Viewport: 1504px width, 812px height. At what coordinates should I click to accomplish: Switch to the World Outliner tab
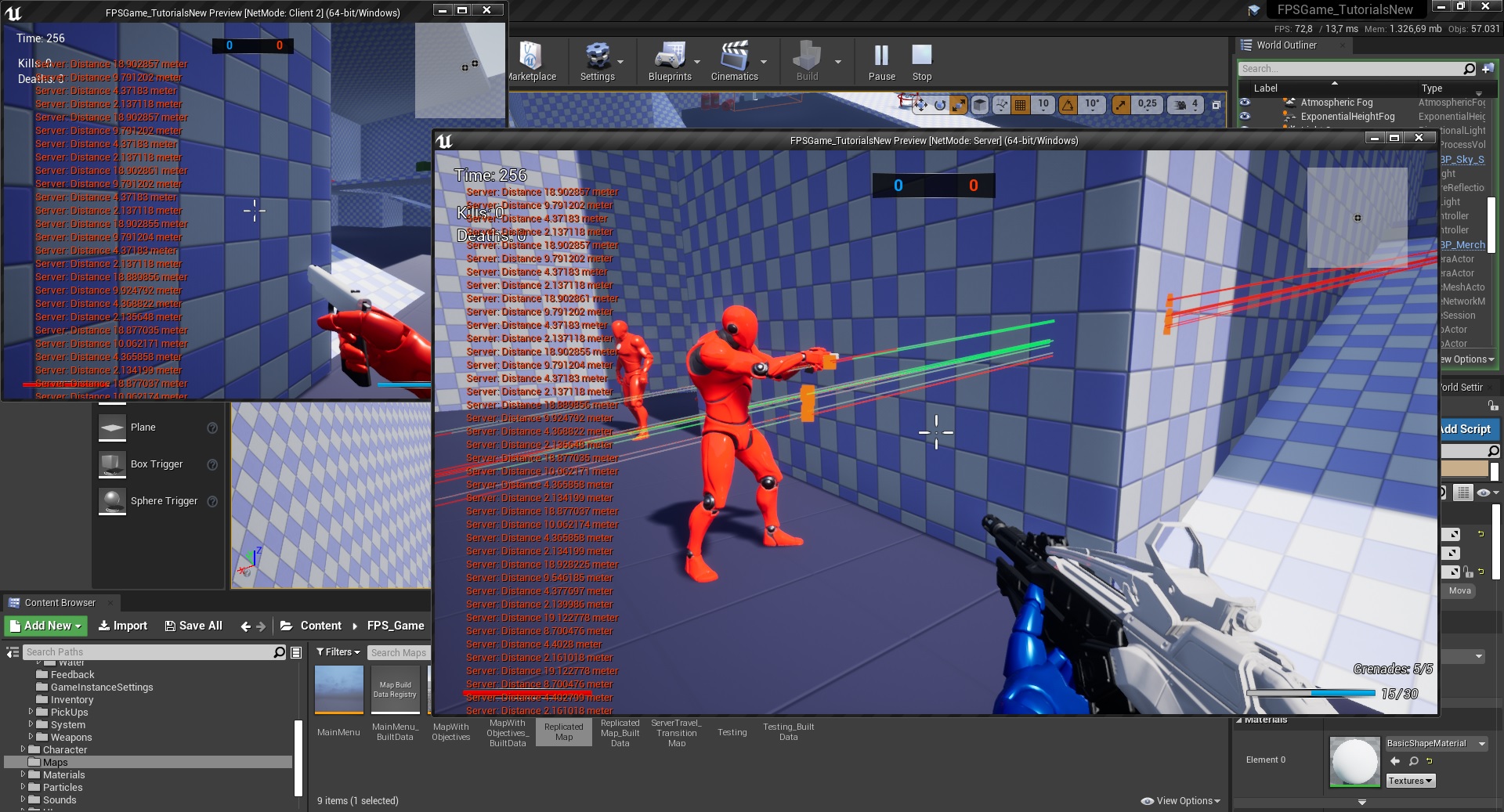tap(1285, 45)
